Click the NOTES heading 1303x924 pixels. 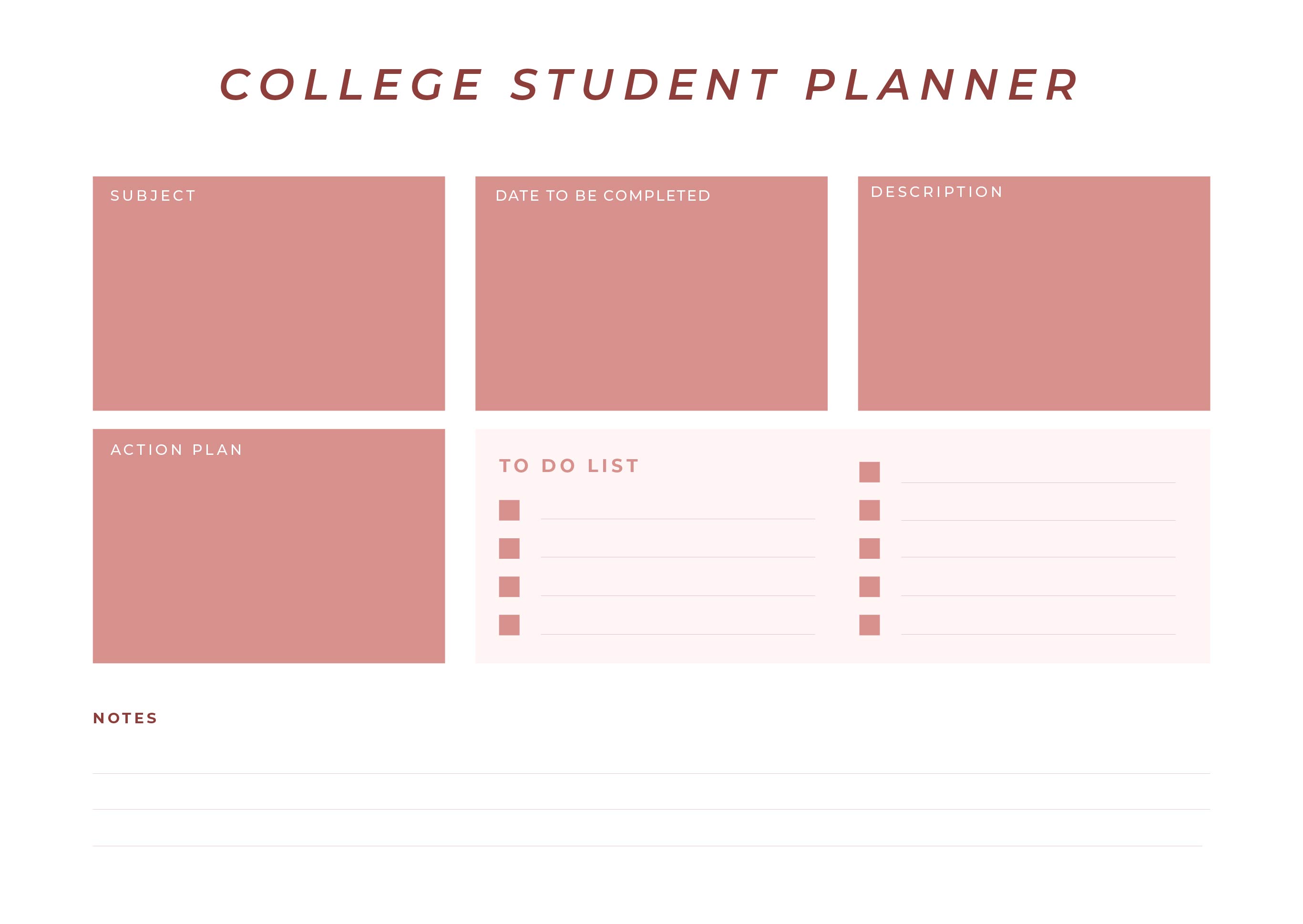click(125, 718)
